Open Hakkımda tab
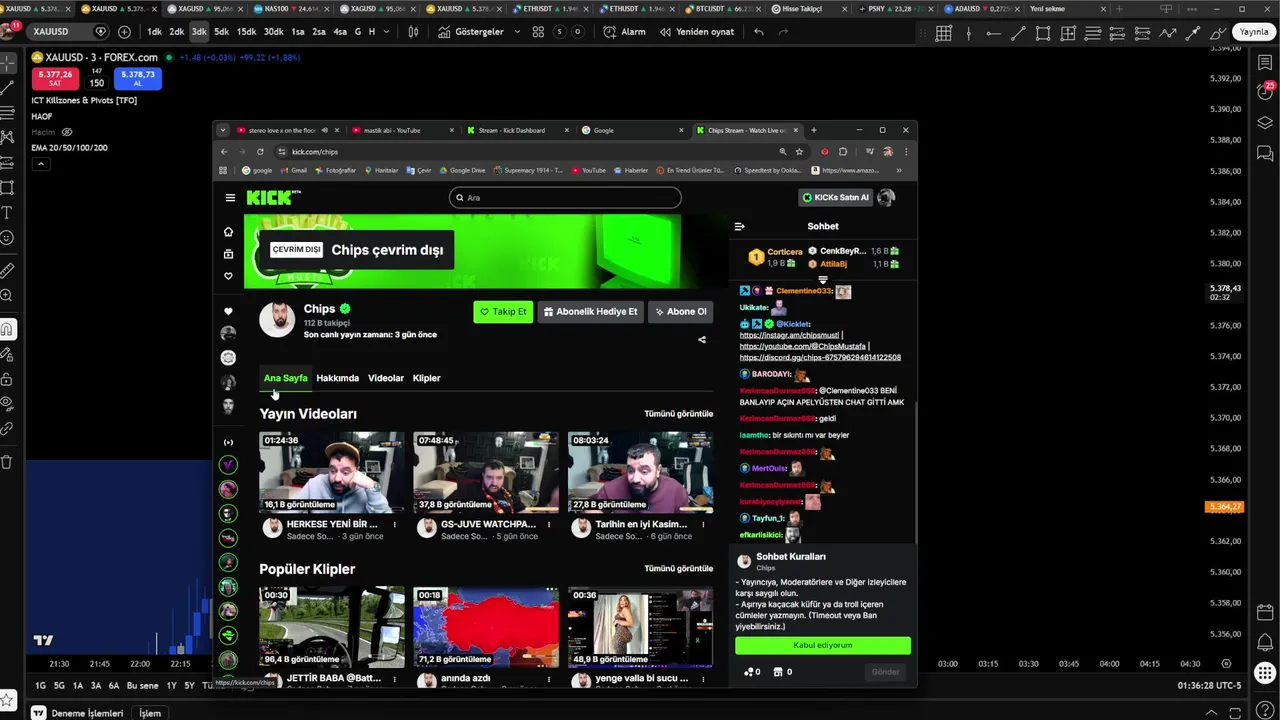 (337, 378)
